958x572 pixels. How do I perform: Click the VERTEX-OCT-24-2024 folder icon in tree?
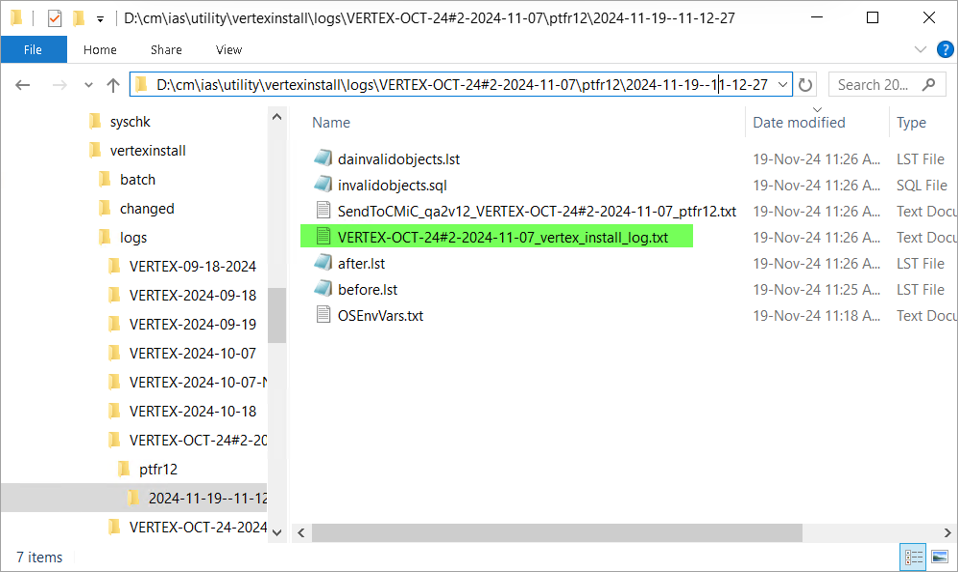pyautogui.click(x=114, y=526)
